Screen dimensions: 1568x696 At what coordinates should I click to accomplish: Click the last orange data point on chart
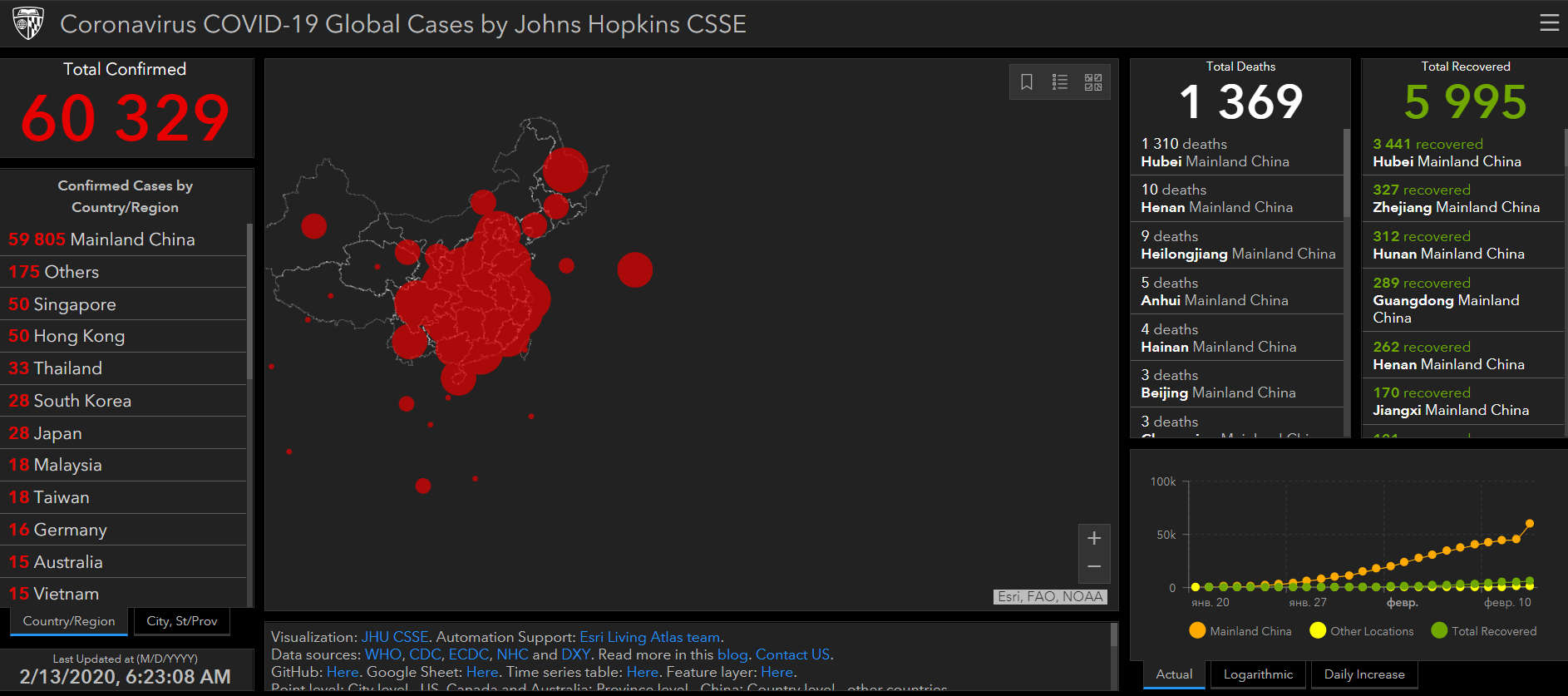(x=1530, y=524)
